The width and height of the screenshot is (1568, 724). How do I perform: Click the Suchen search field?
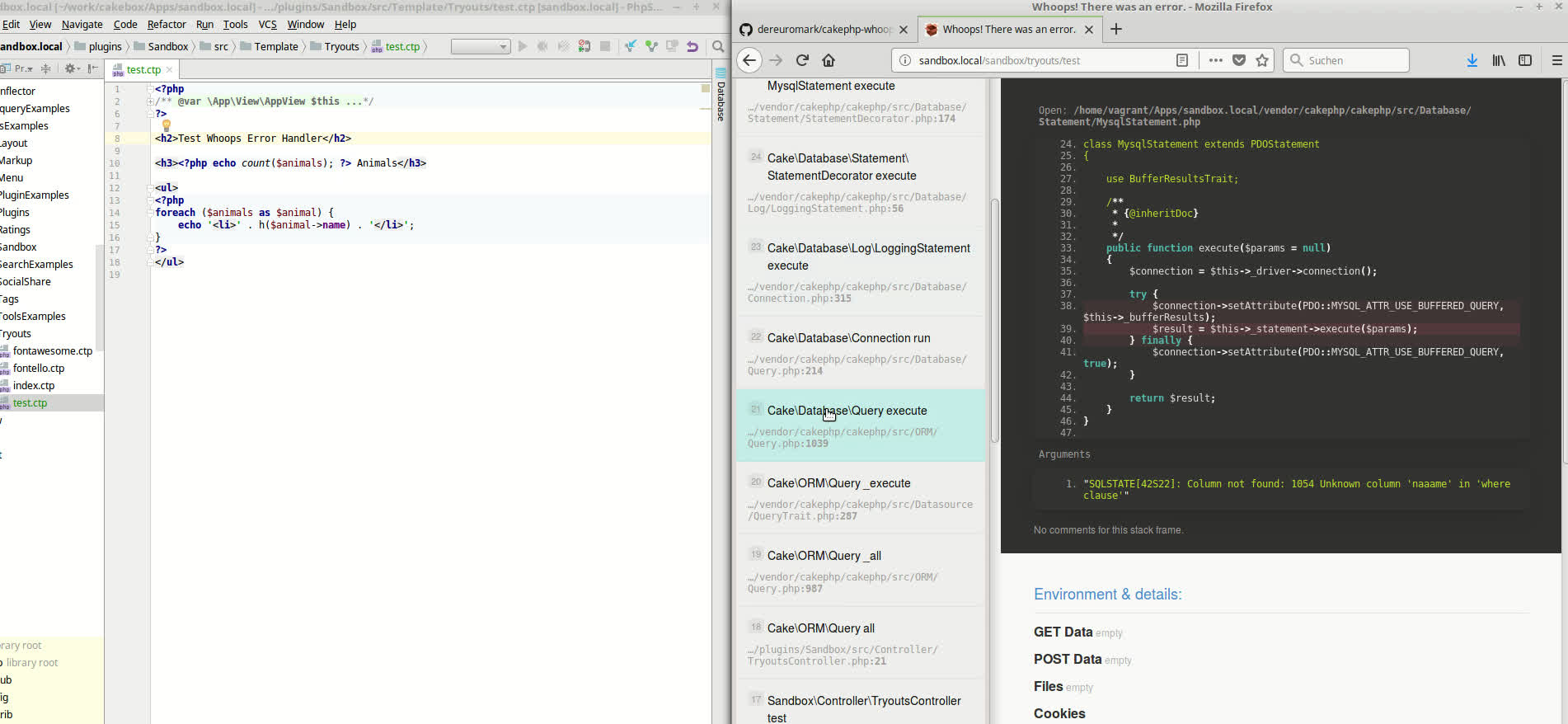click(x=1352, y=60)
